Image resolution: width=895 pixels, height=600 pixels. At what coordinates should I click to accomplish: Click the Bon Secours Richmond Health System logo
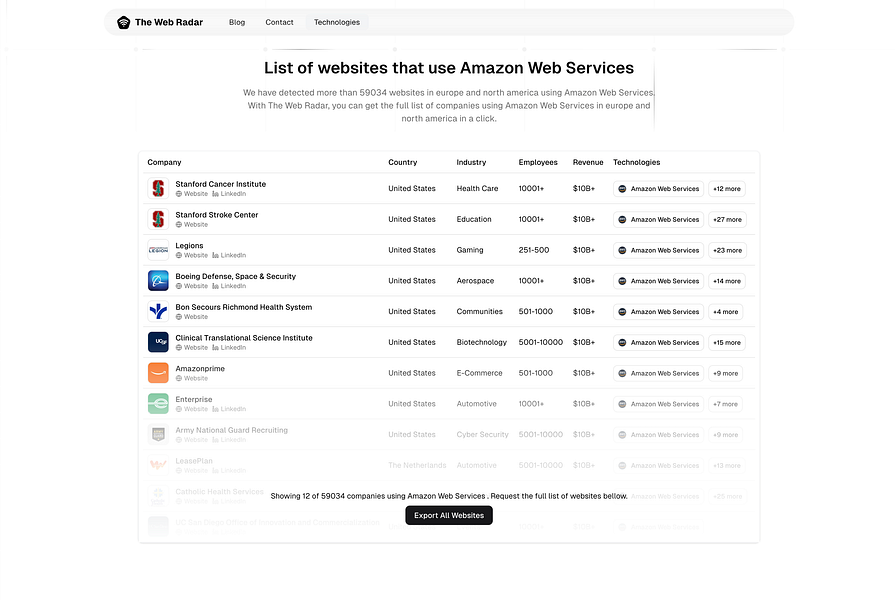(x=157, y=311)
